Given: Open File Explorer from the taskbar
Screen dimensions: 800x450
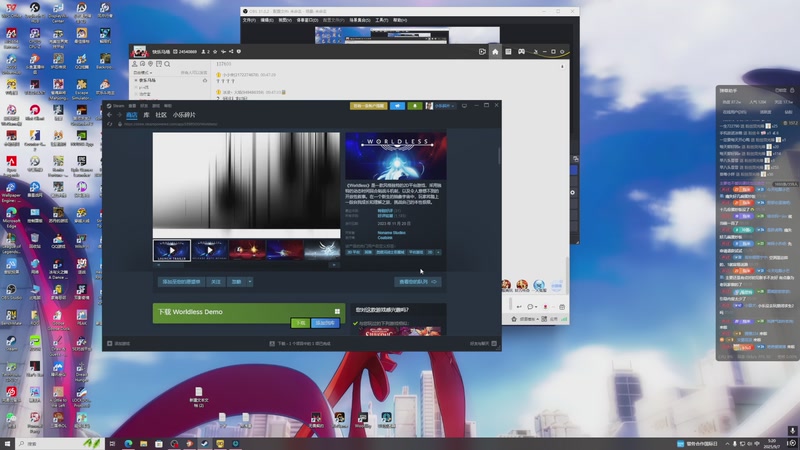Looking at the screenshot, I should point(143,444).
